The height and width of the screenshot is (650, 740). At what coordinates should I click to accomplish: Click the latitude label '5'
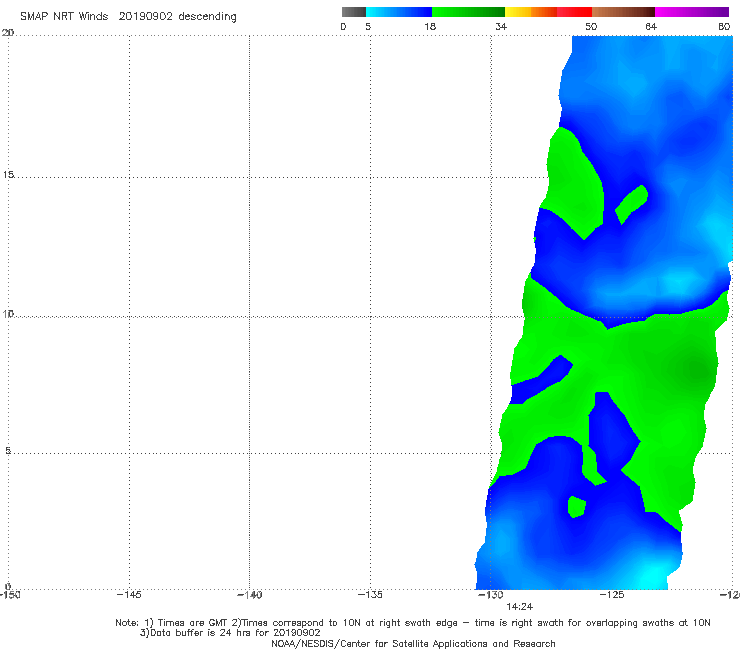point(8,450)
